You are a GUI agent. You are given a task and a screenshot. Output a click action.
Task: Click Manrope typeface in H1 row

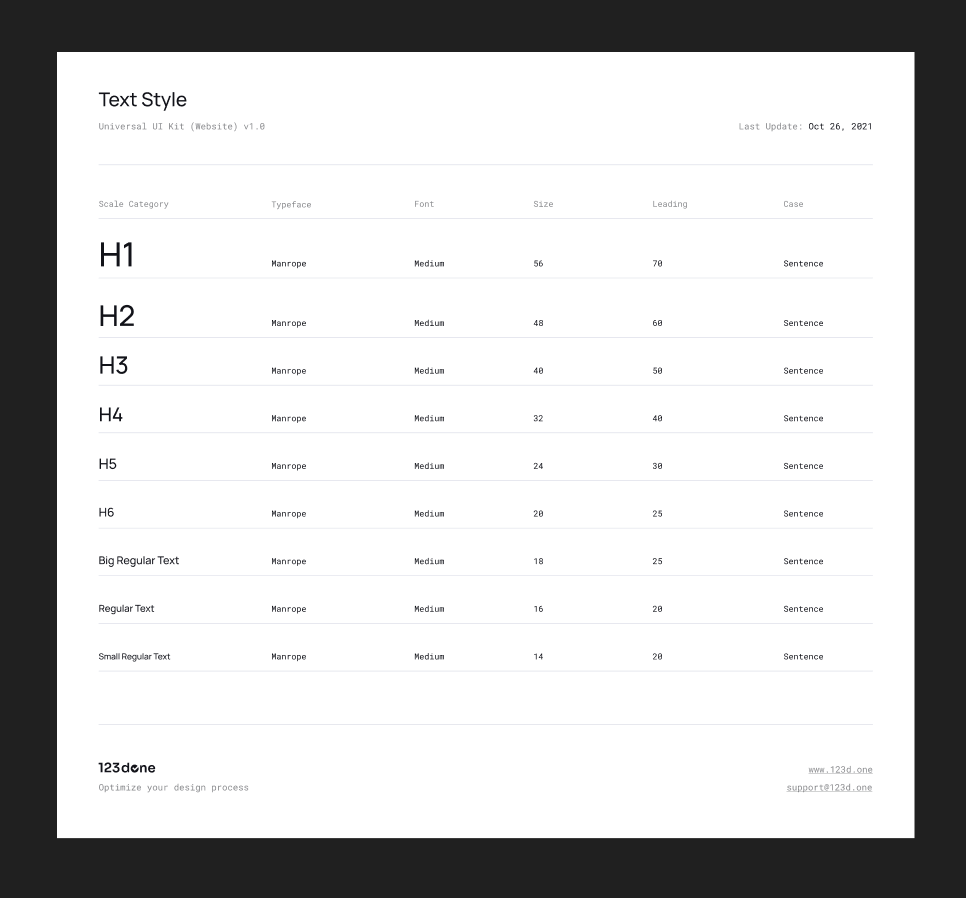point(289,264)
